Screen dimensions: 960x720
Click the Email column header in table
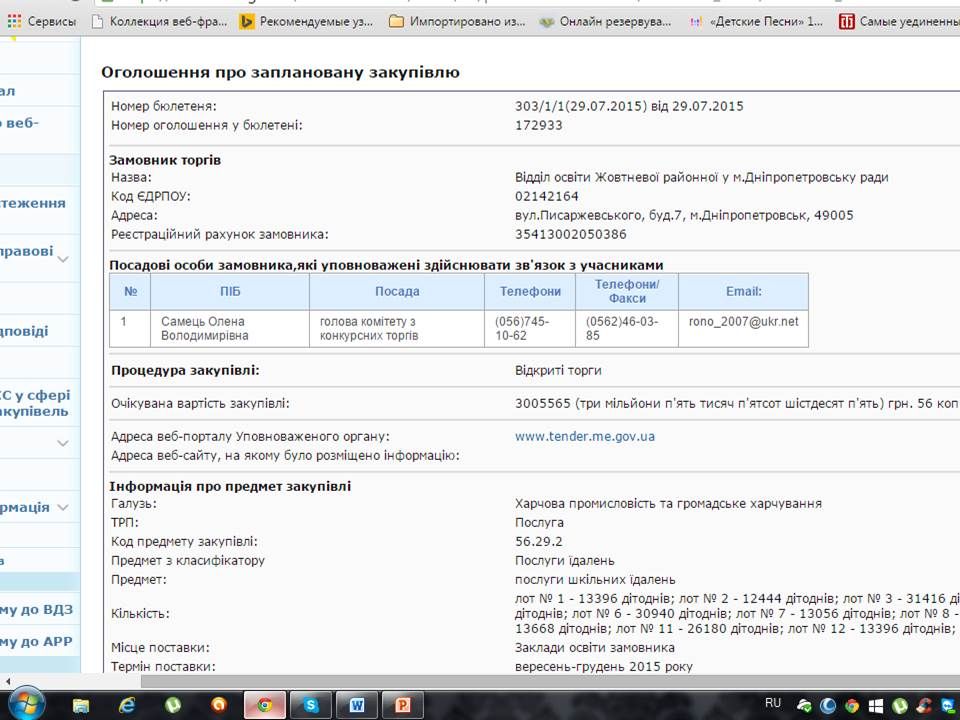pyautogui.click(x=743, y=291)
